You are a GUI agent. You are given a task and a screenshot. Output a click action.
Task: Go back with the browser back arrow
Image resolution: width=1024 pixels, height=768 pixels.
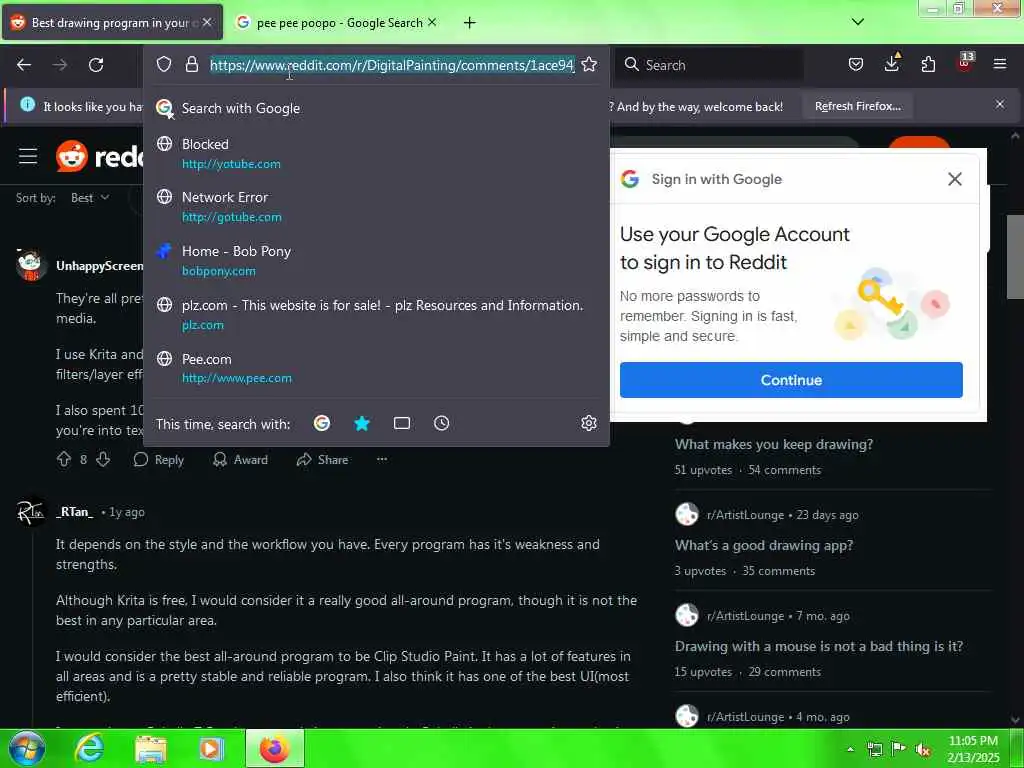[24, 65]
